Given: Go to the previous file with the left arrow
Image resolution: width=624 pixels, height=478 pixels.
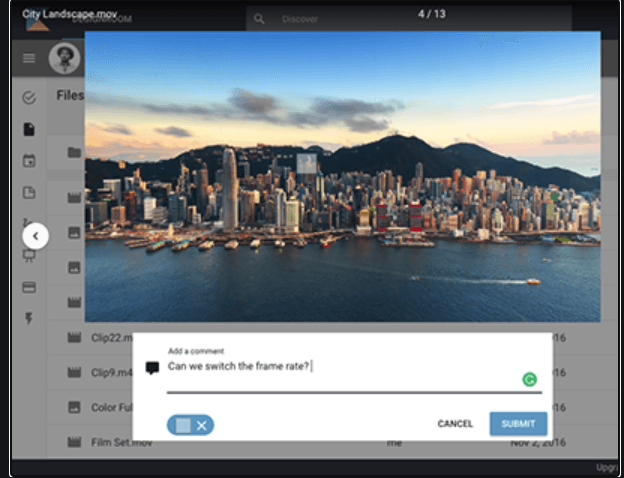Looking at the screenshot, I should pos(35,236).
